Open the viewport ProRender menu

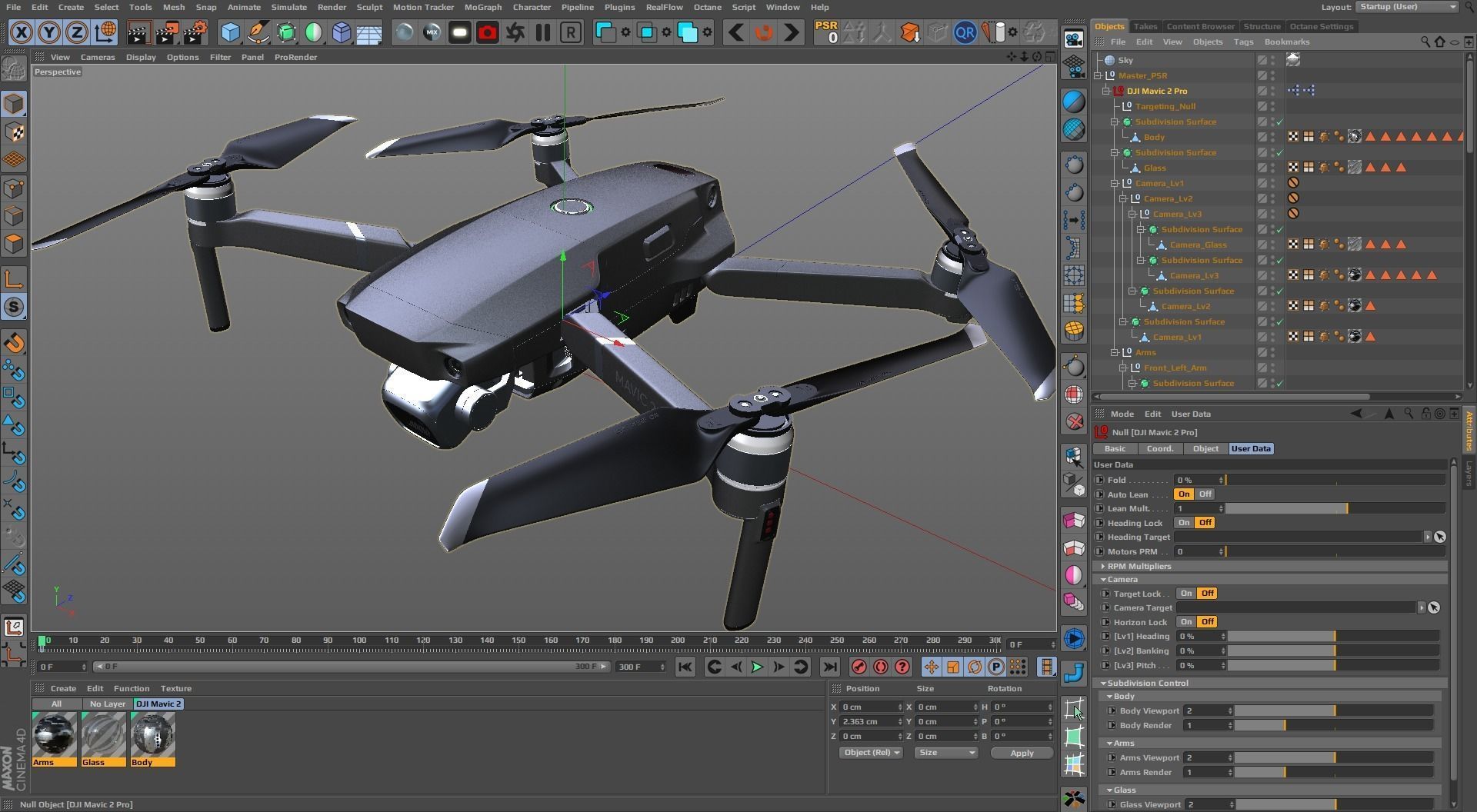pyautogui.click(x=295, y=57)
